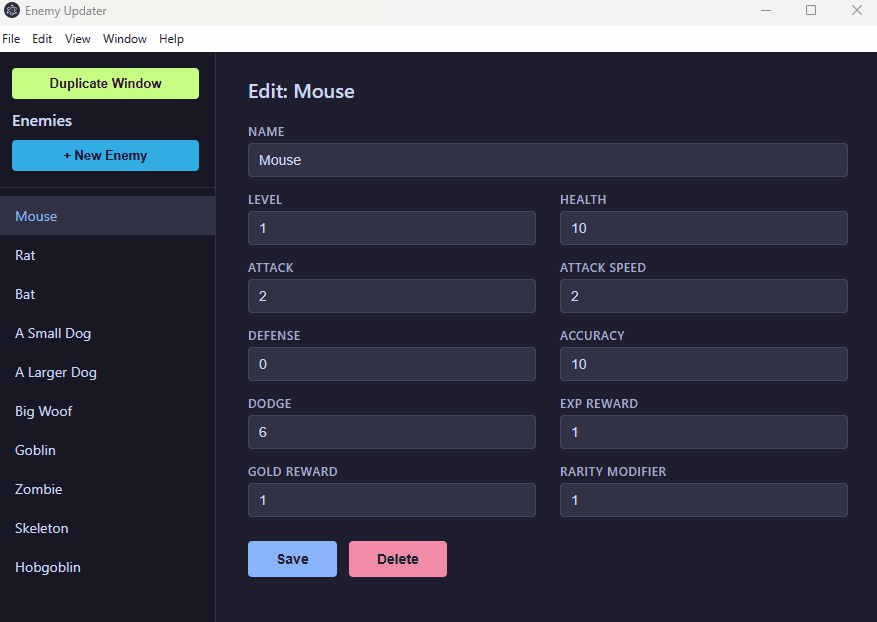Click the GOLD REWARD input field

coord(391,500)
